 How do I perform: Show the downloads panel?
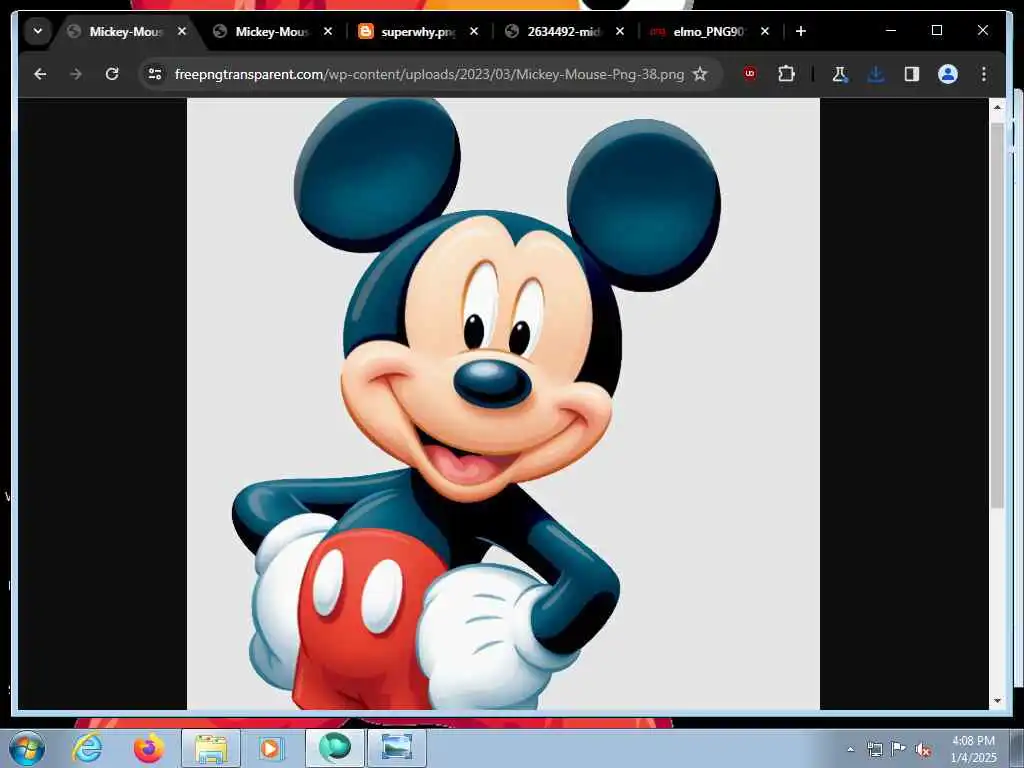click(876, 74)
